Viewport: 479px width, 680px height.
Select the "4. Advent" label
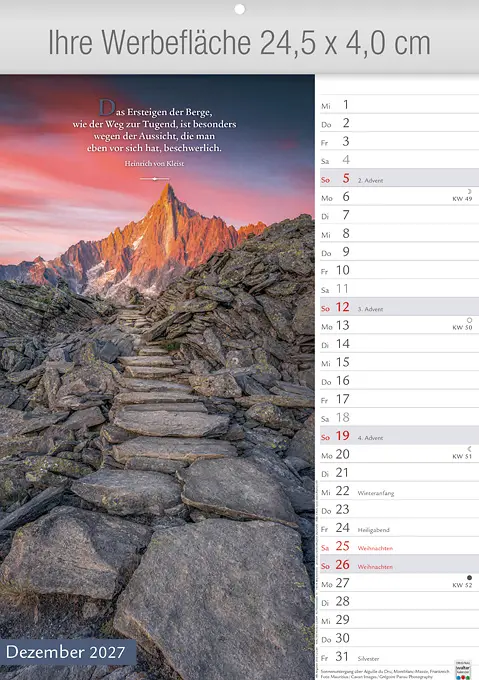pyautogui.click(x=371, y=438)
